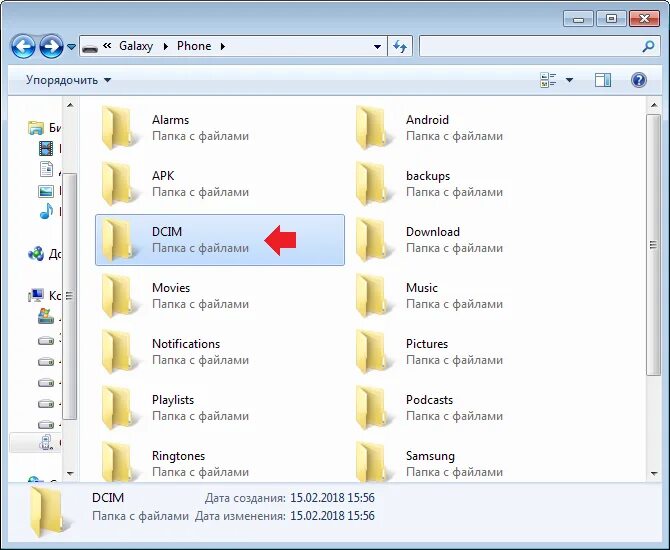Click navigation pane scrollbar down arrow

(x=70, y=474)
